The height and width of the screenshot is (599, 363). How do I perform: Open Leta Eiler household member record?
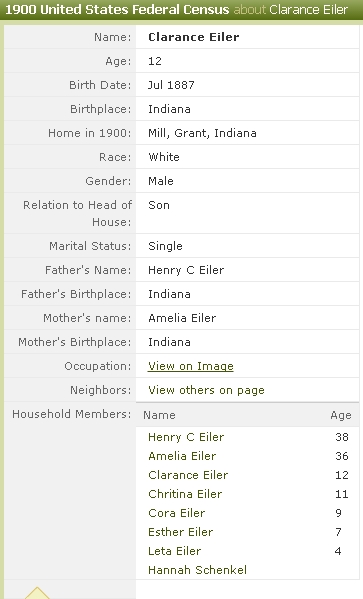pyautogui.click(x=174, y=551)
